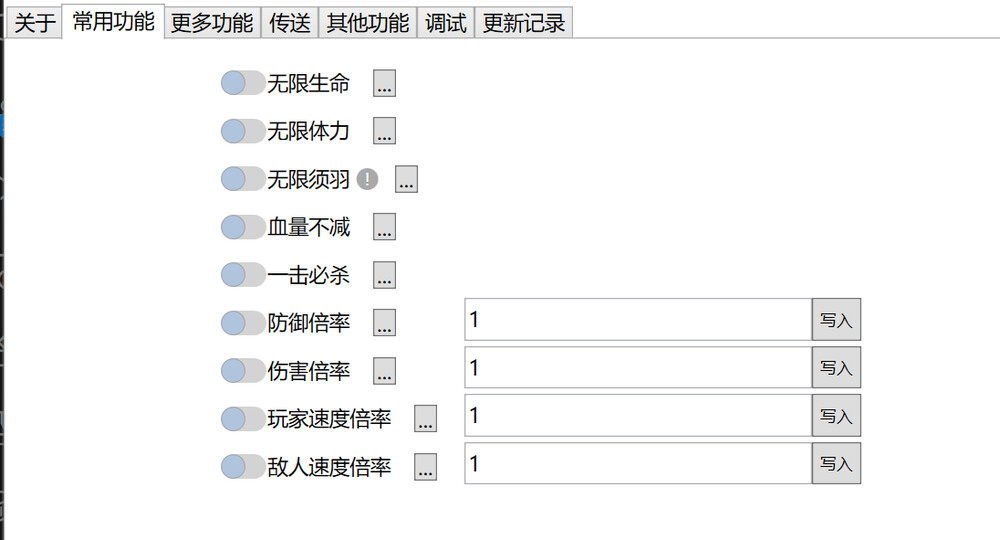Switch to the 更多功能 tab

click(x=212, y=24)
